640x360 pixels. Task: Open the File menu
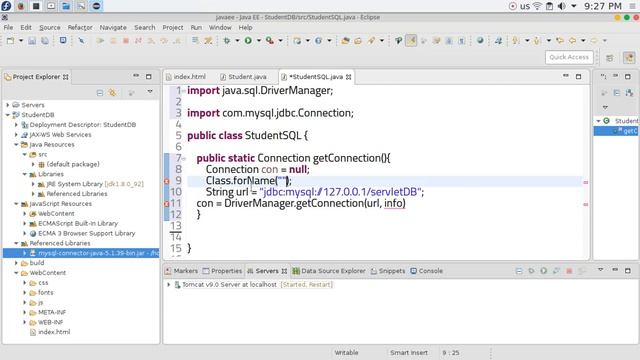coord(8,27)
